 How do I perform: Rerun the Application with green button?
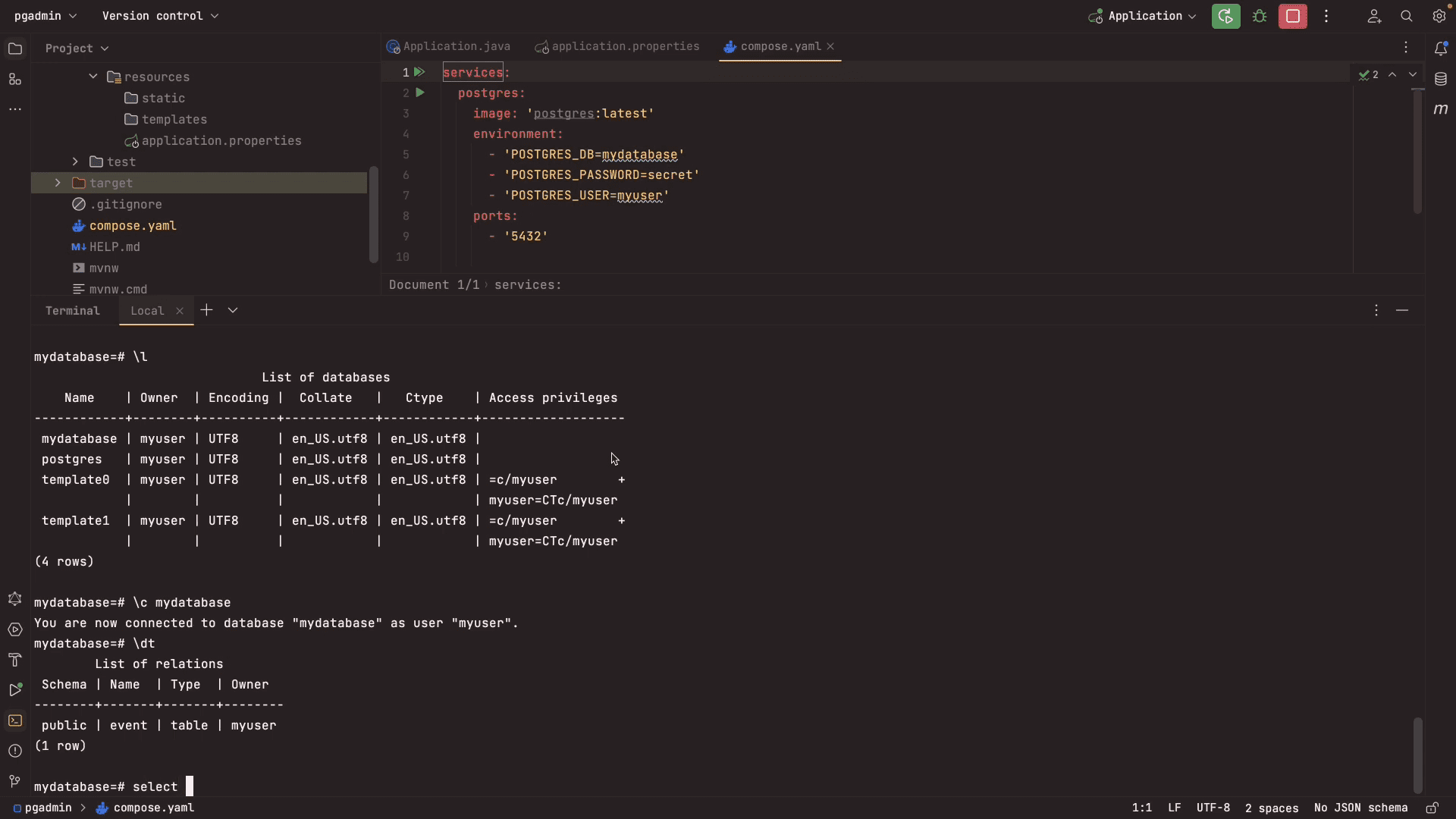[1225, 16]
